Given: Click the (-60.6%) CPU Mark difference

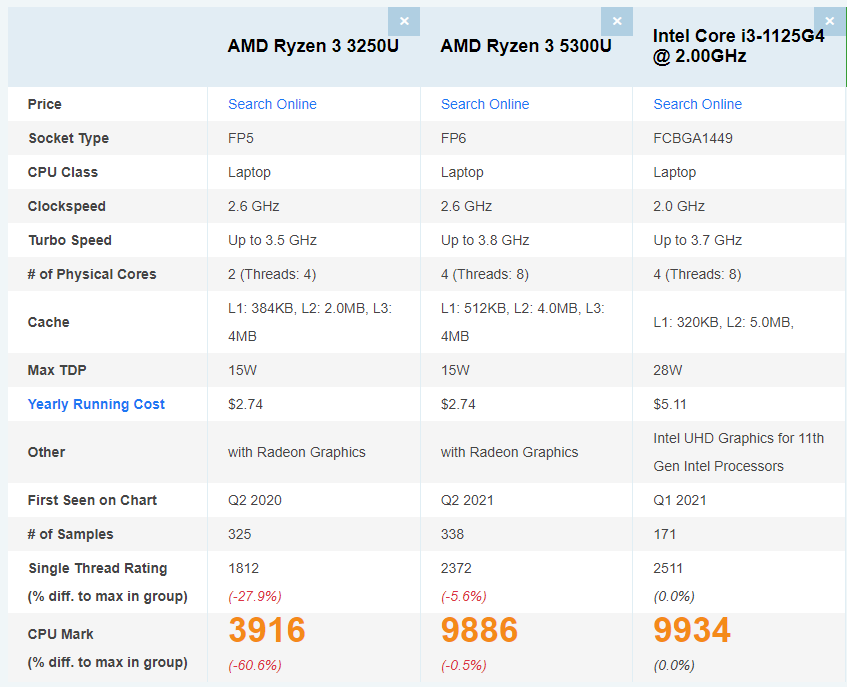Looking at the screenshot, I should pyautogui.click(x=254, y=665).
